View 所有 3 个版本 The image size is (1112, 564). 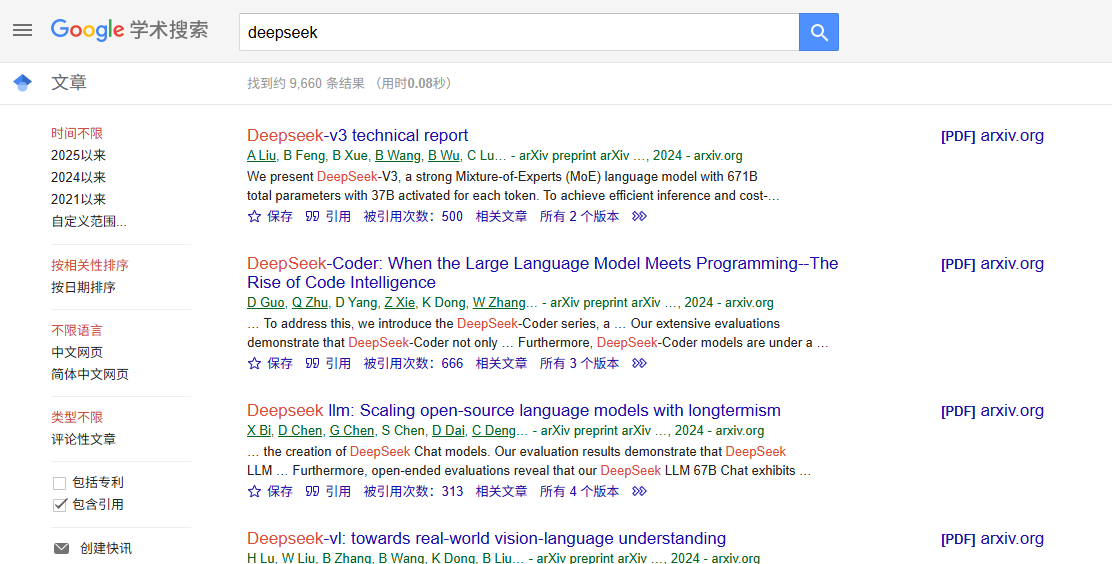(x=579, y=363)
